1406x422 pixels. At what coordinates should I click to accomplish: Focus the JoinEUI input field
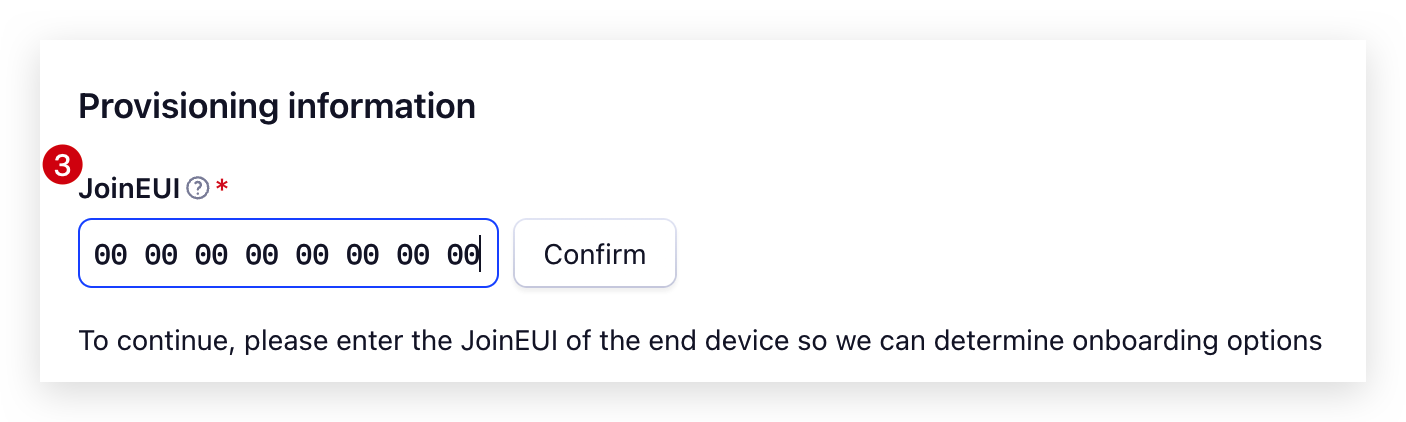[x=288, y=253]
